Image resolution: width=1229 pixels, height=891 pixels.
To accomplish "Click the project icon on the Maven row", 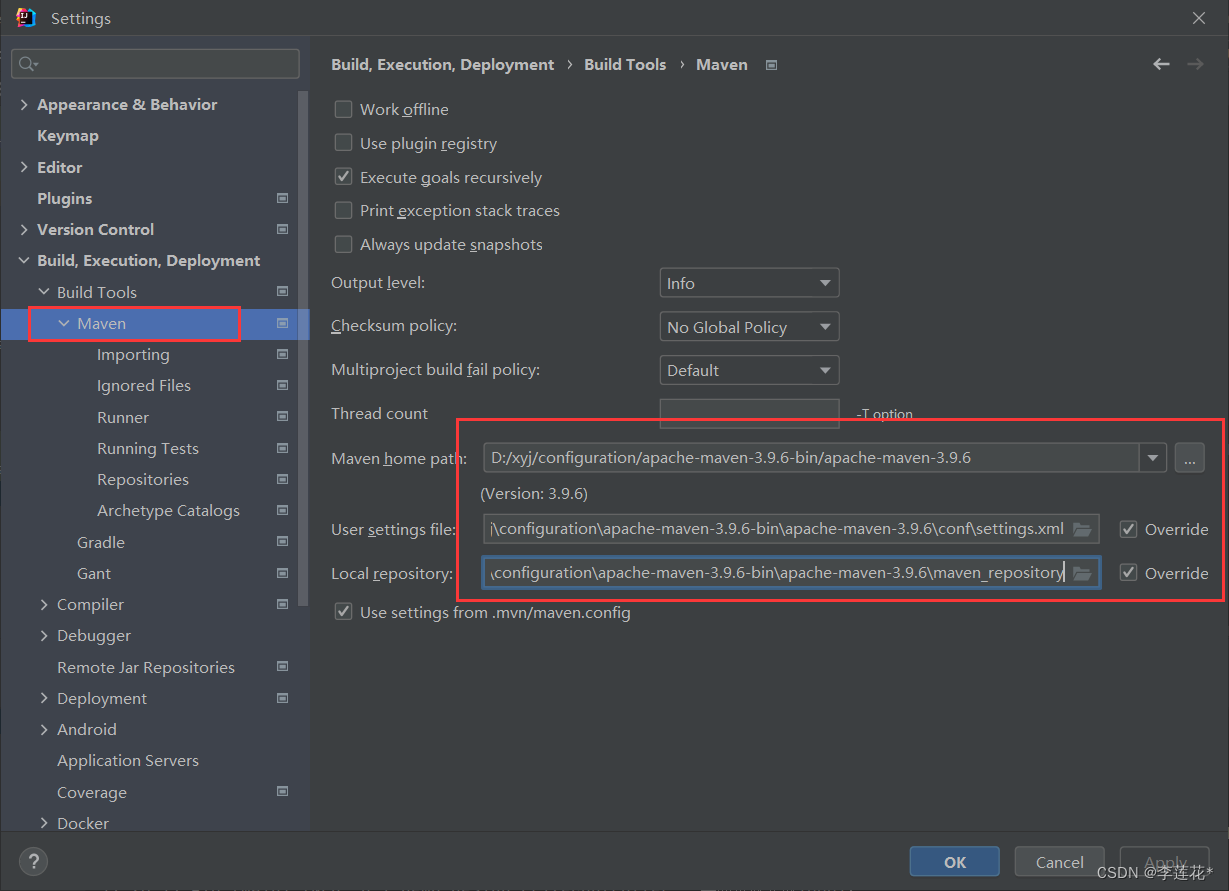I will [x=282, y=323].
